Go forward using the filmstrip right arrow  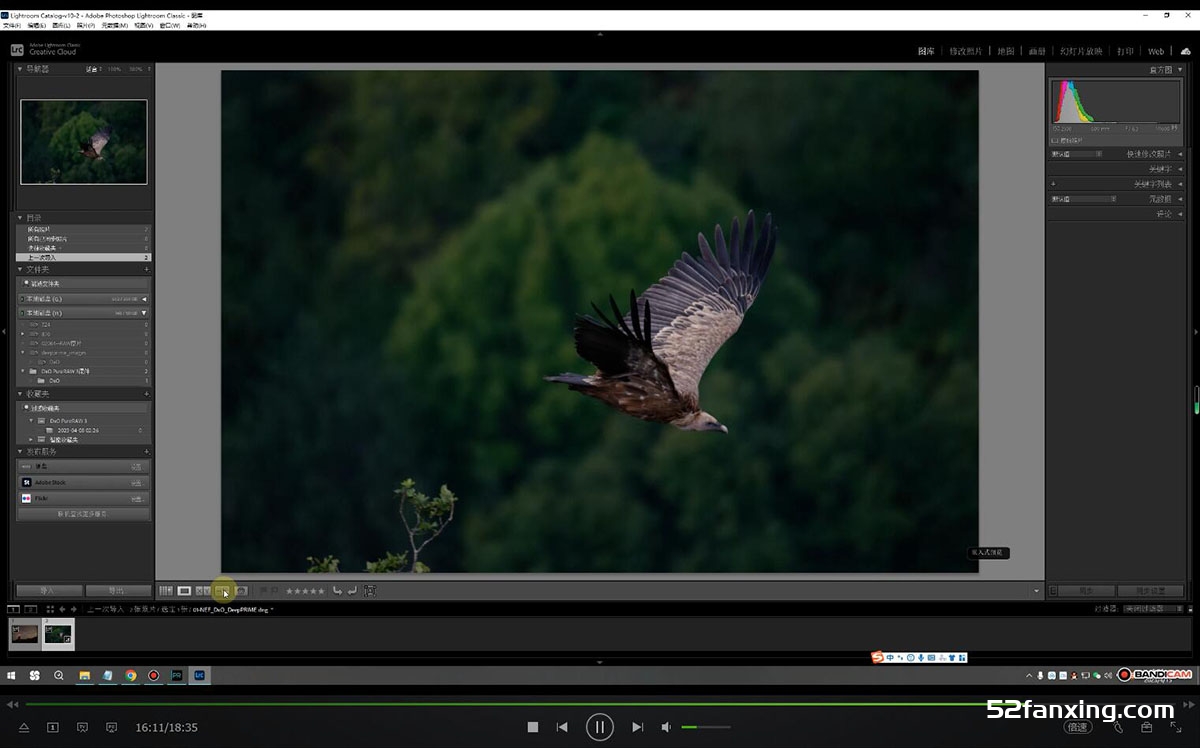click(x=74, y=609)
